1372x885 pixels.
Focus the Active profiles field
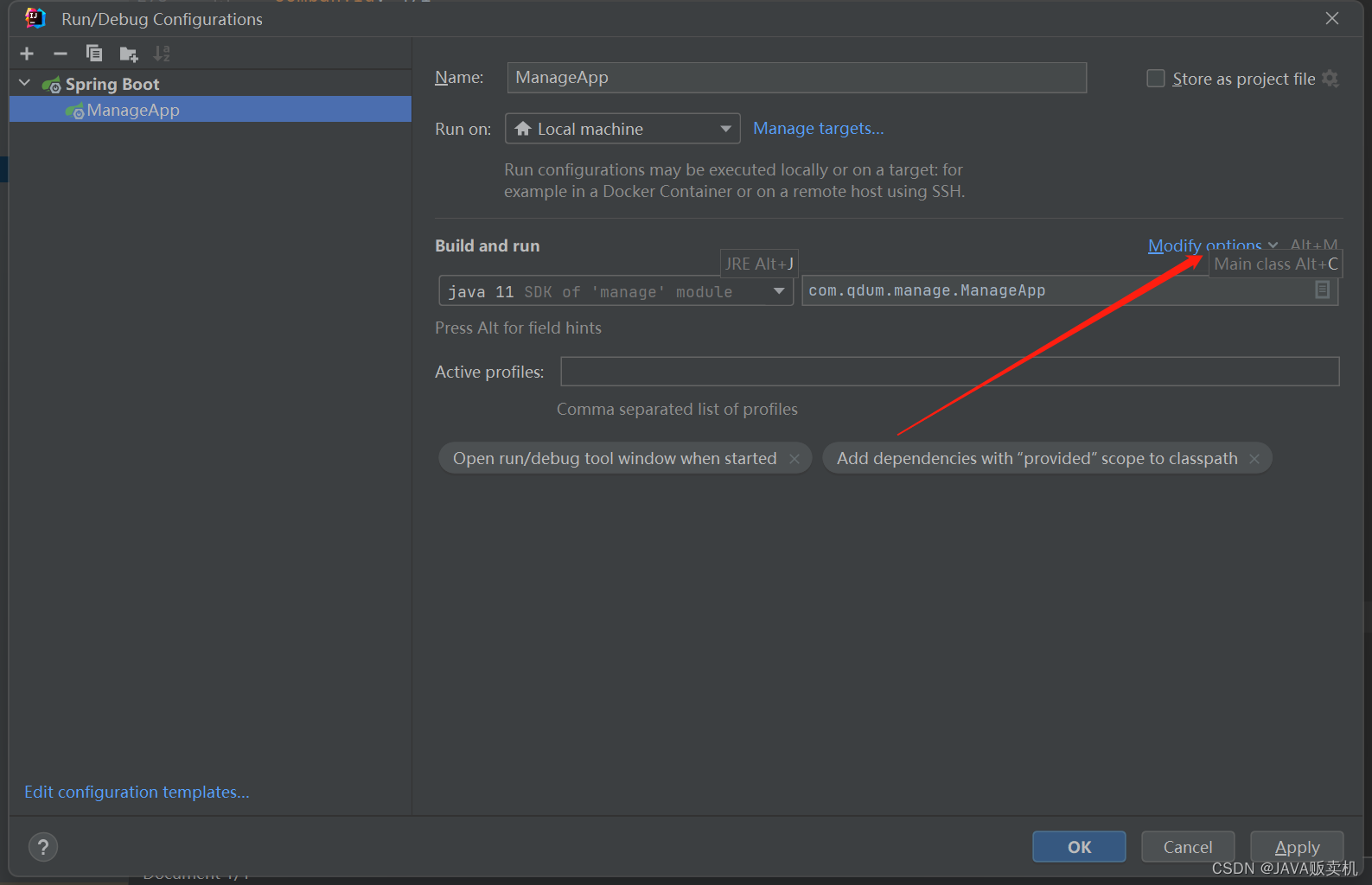(949, 372)
